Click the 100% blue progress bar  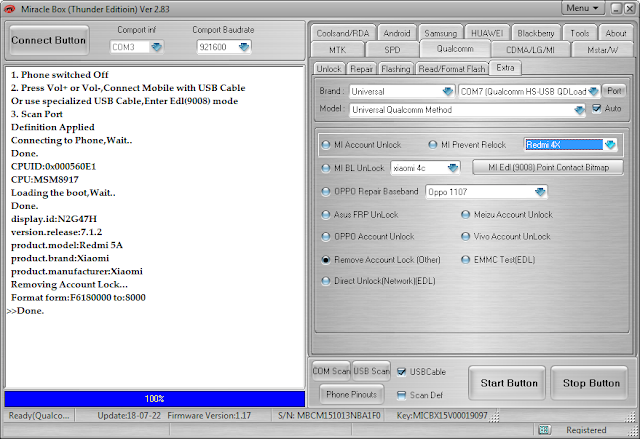pos(155,399)
